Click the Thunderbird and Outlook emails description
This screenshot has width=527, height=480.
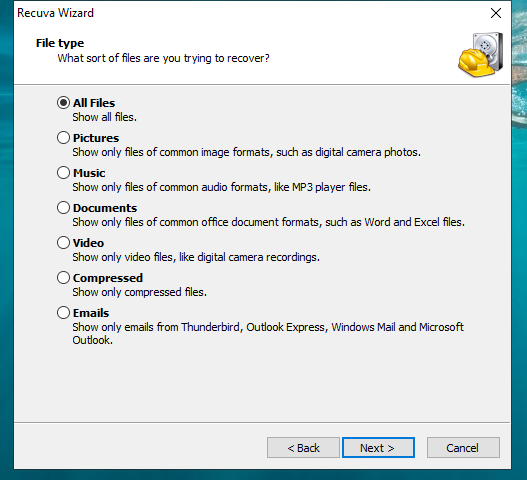[x=268, y=333]
